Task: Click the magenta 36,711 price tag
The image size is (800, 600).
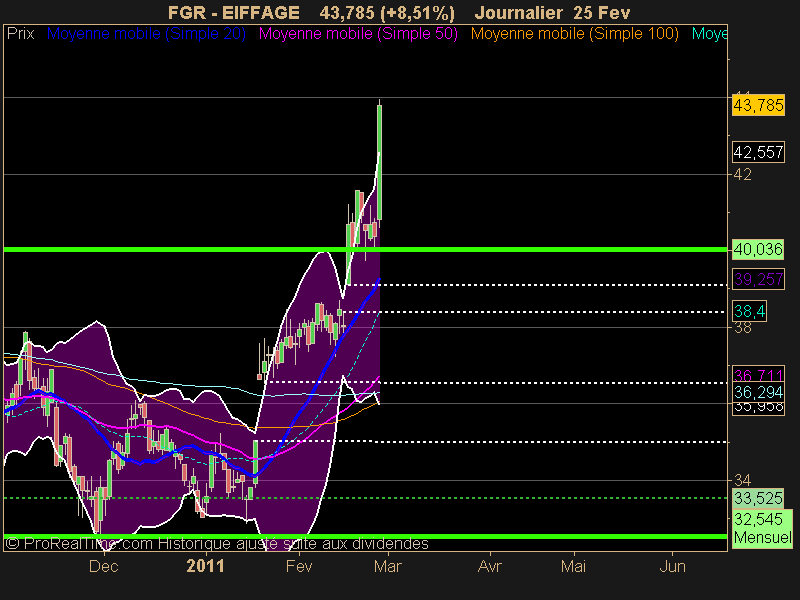Action: point(758,374)
